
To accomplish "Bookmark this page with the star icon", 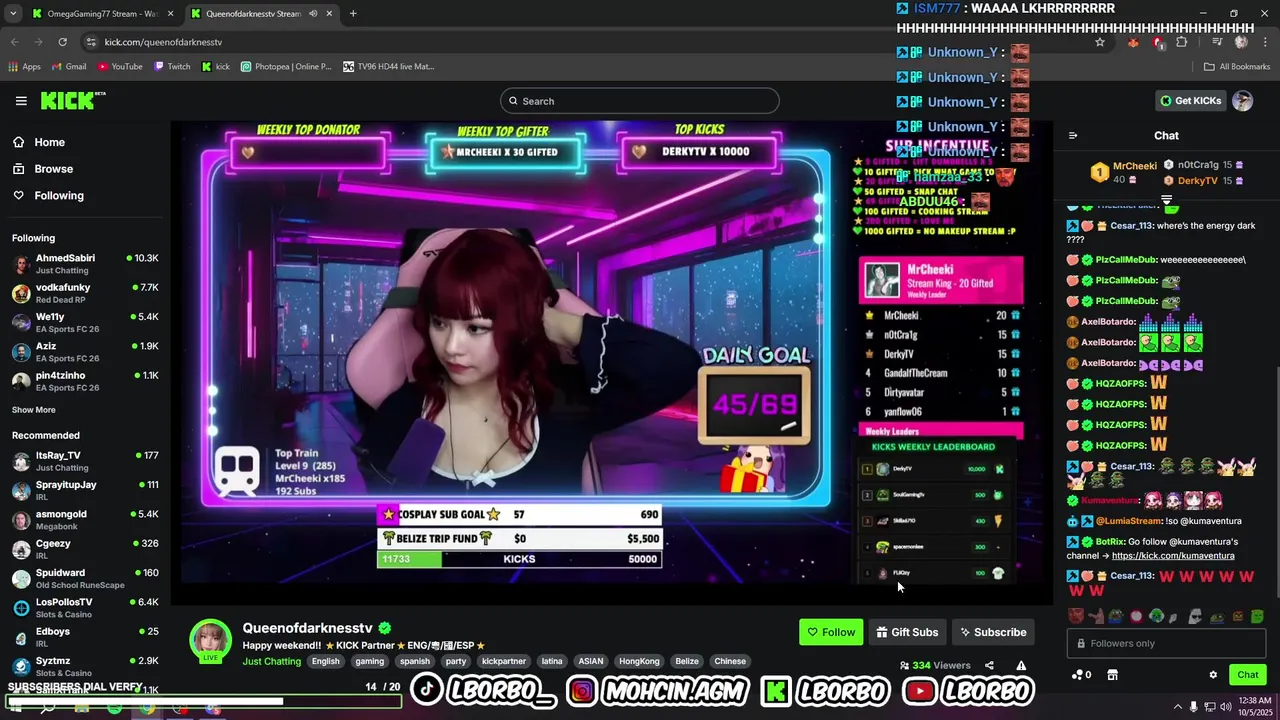I will (1100, 42).
